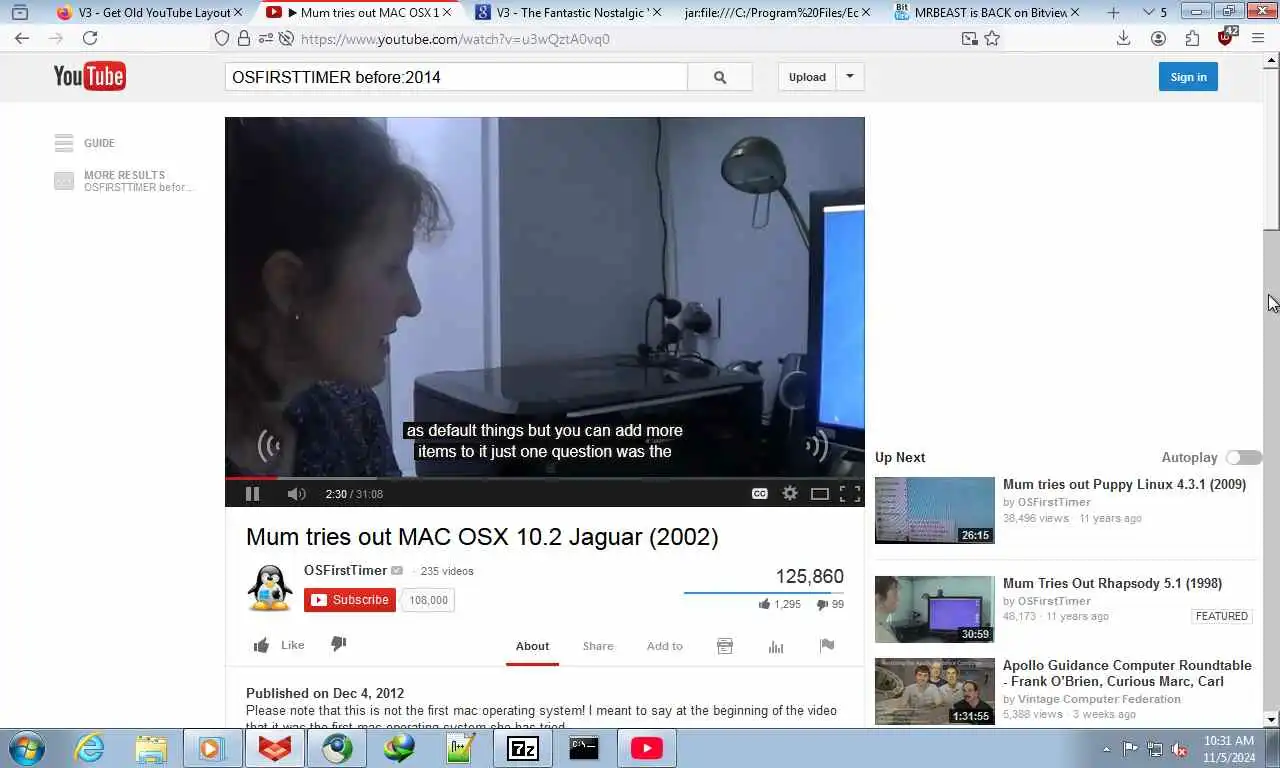This screenshot has width=1280, height=768.
Task: Click Vintage Computer Federation channel name
Action: [x=1099, y=699]
